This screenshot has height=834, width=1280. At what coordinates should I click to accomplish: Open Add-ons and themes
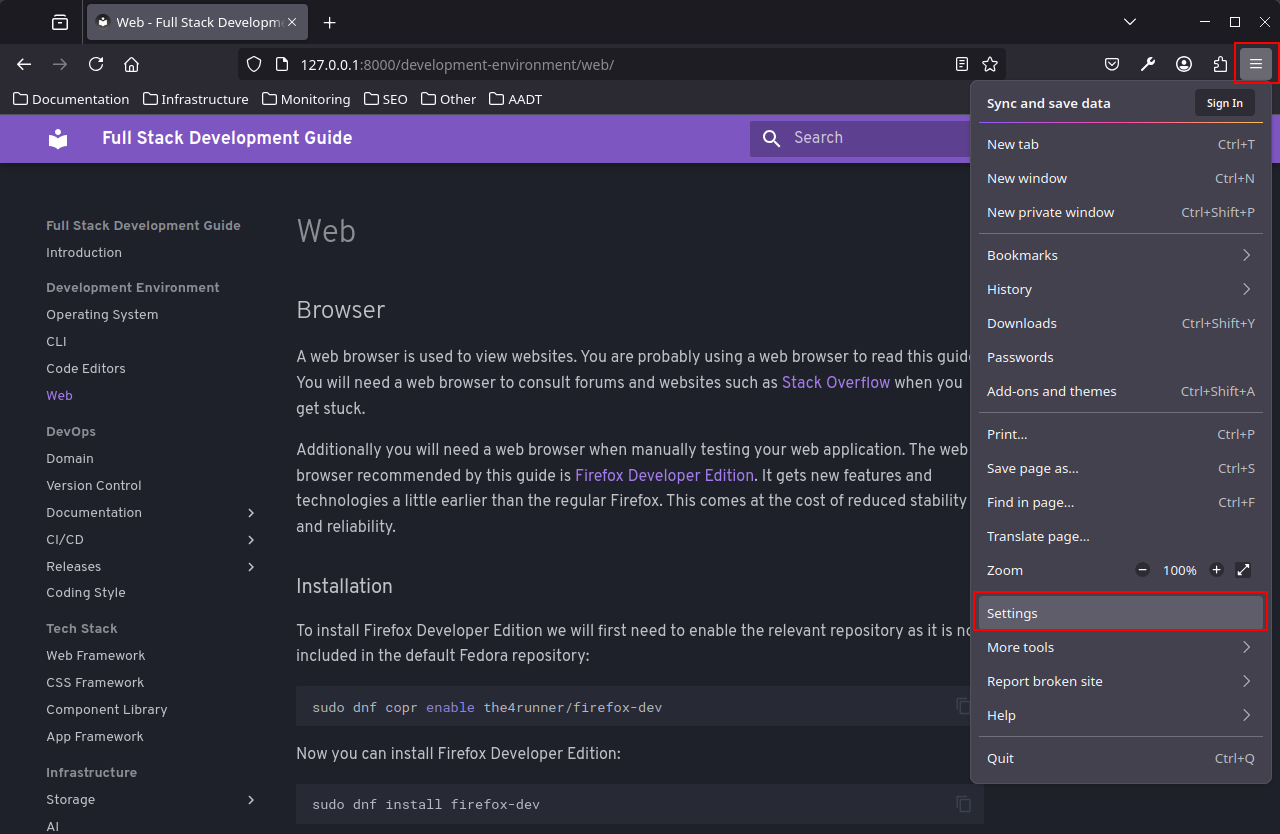coord(1120,391)
